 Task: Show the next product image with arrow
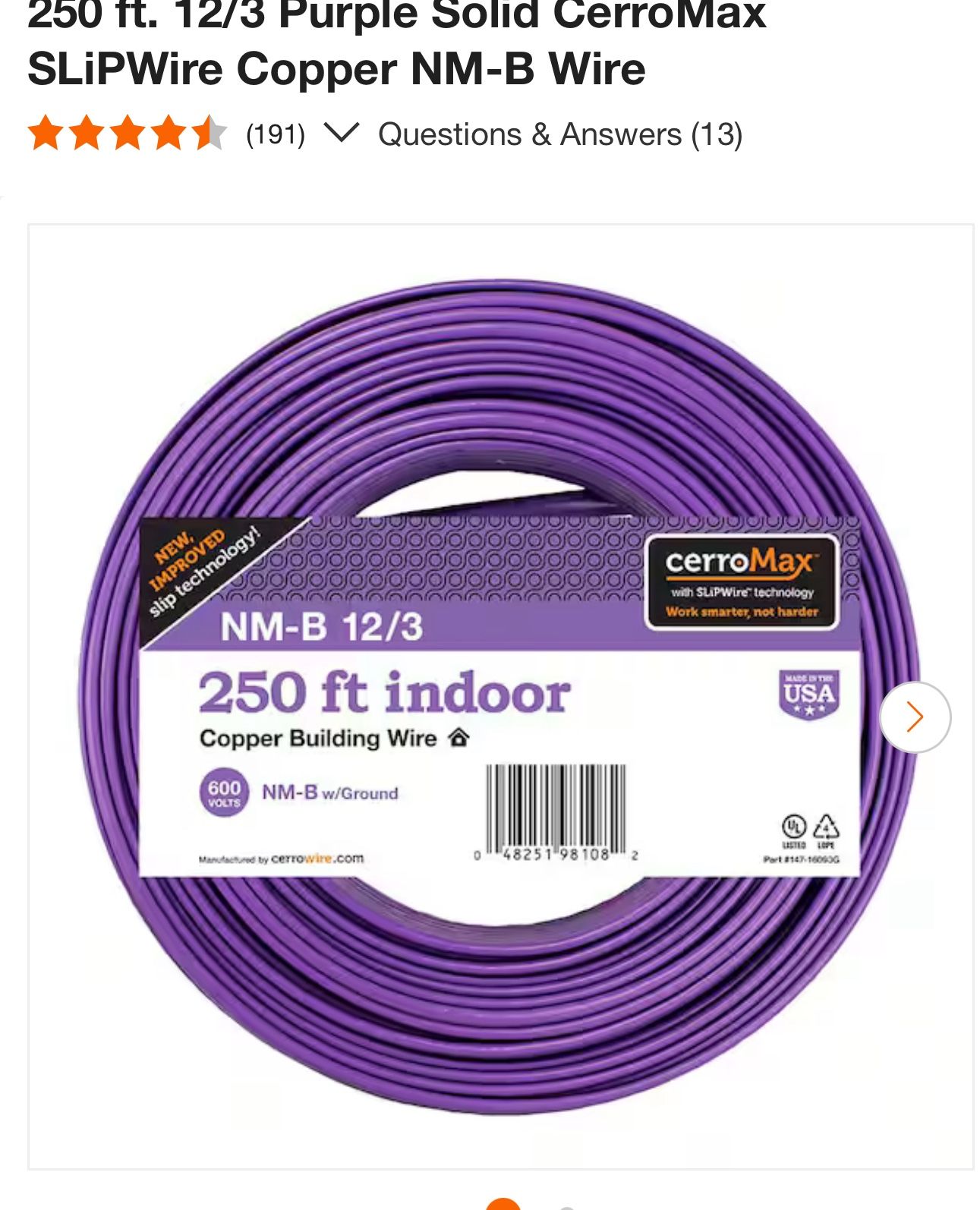(915, 717)
